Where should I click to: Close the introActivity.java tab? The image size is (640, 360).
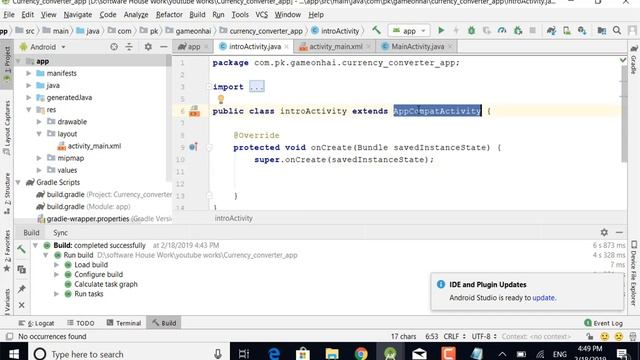coord(287,47)
